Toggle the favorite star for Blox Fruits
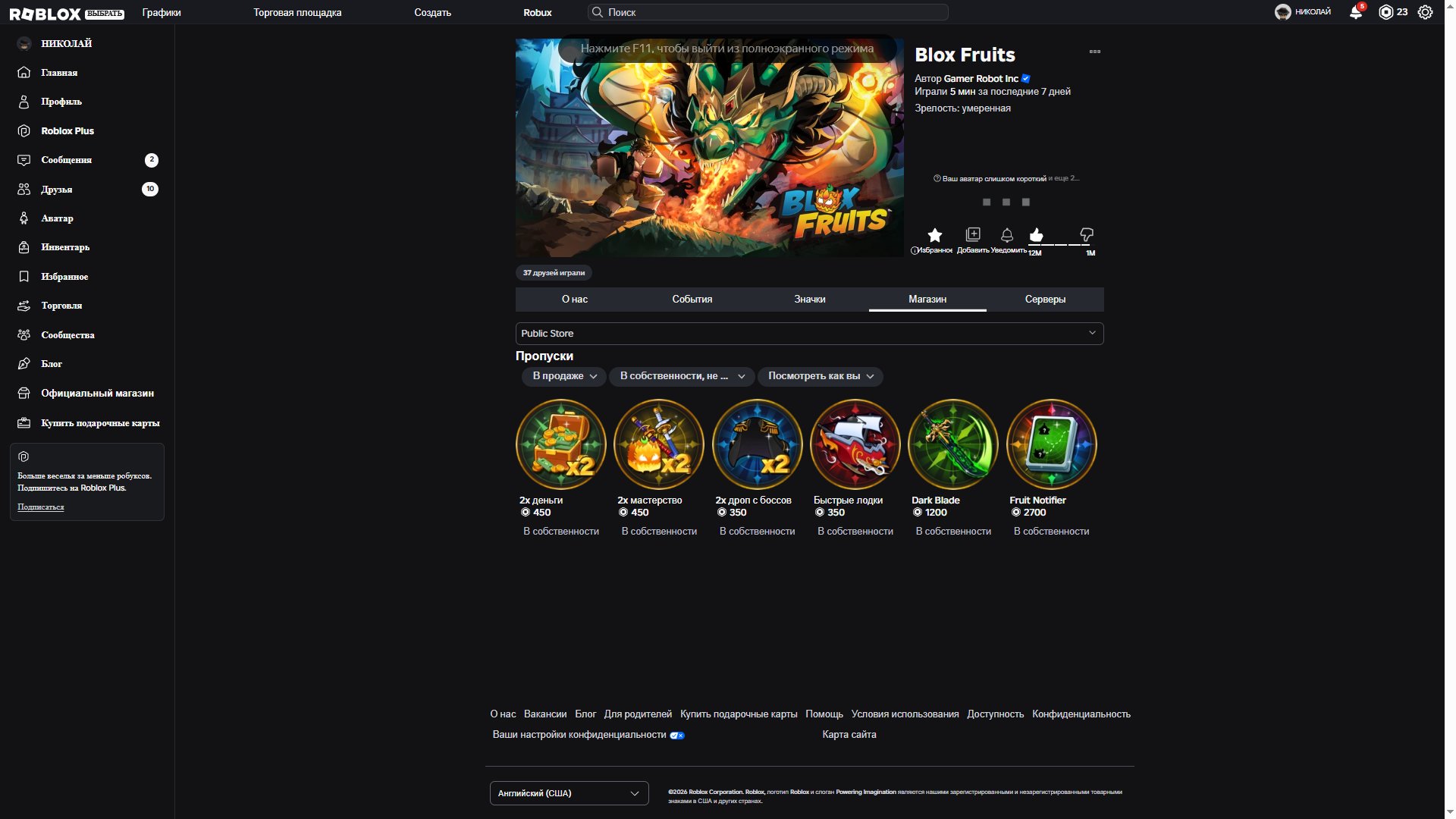 (x=934, y=235)
